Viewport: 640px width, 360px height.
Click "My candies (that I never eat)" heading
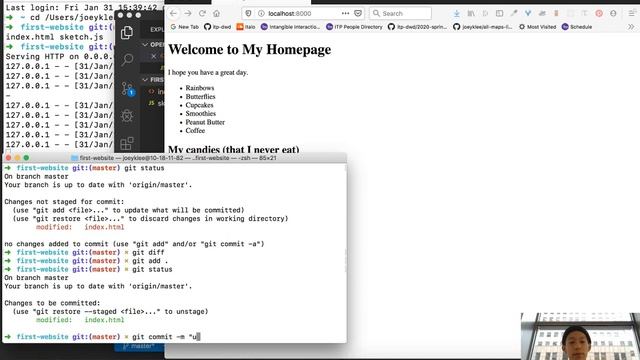pyautogui.click(x=233, y=149)
